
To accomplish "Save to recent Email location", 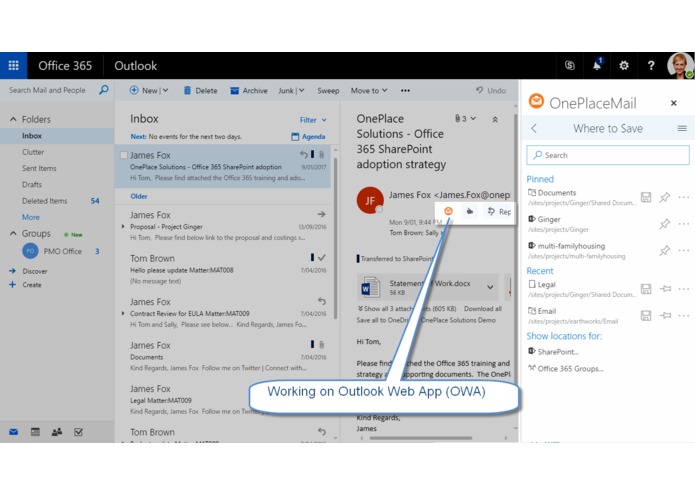I will coord(646,315).
